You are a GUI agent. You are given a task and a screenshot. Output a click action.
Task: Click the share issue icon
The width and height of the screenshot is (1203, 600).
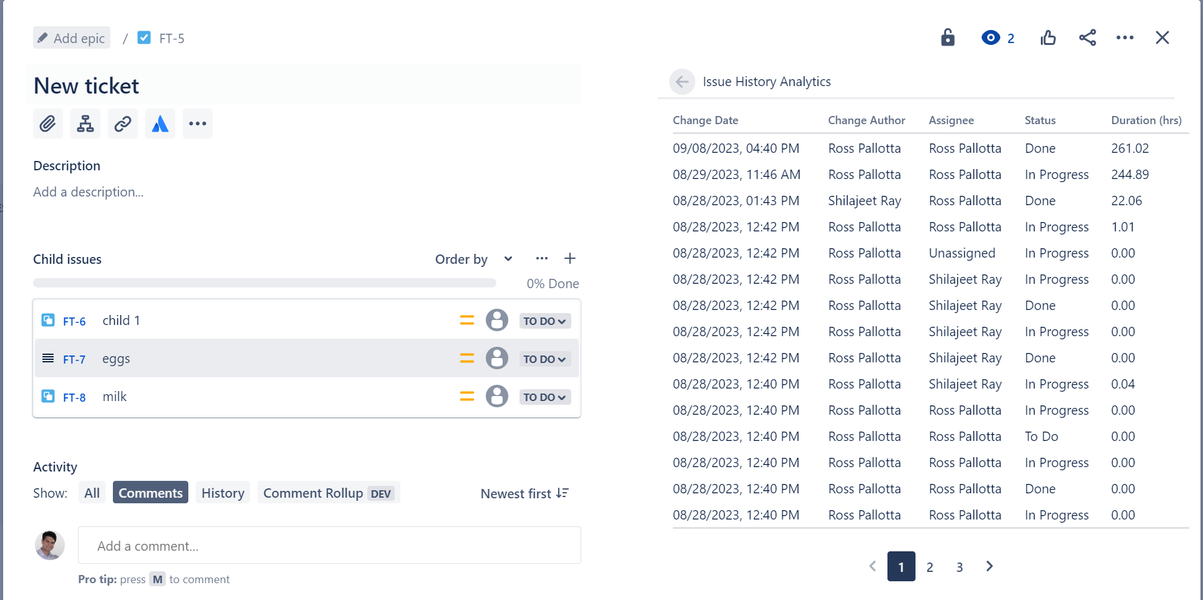coord(1088,38)
